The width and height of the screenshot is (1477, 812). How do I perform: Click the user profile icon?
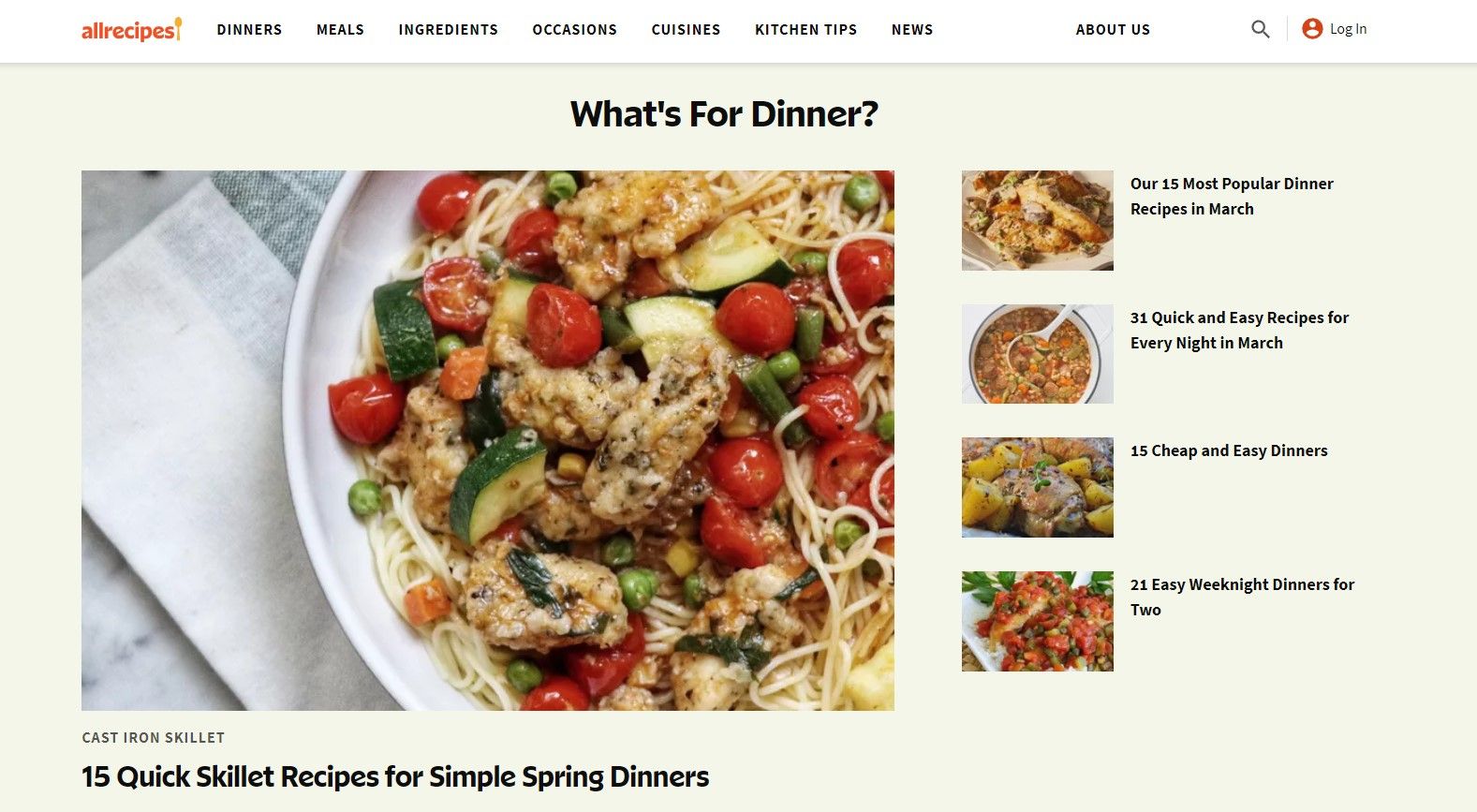[x=1312, y=29]
